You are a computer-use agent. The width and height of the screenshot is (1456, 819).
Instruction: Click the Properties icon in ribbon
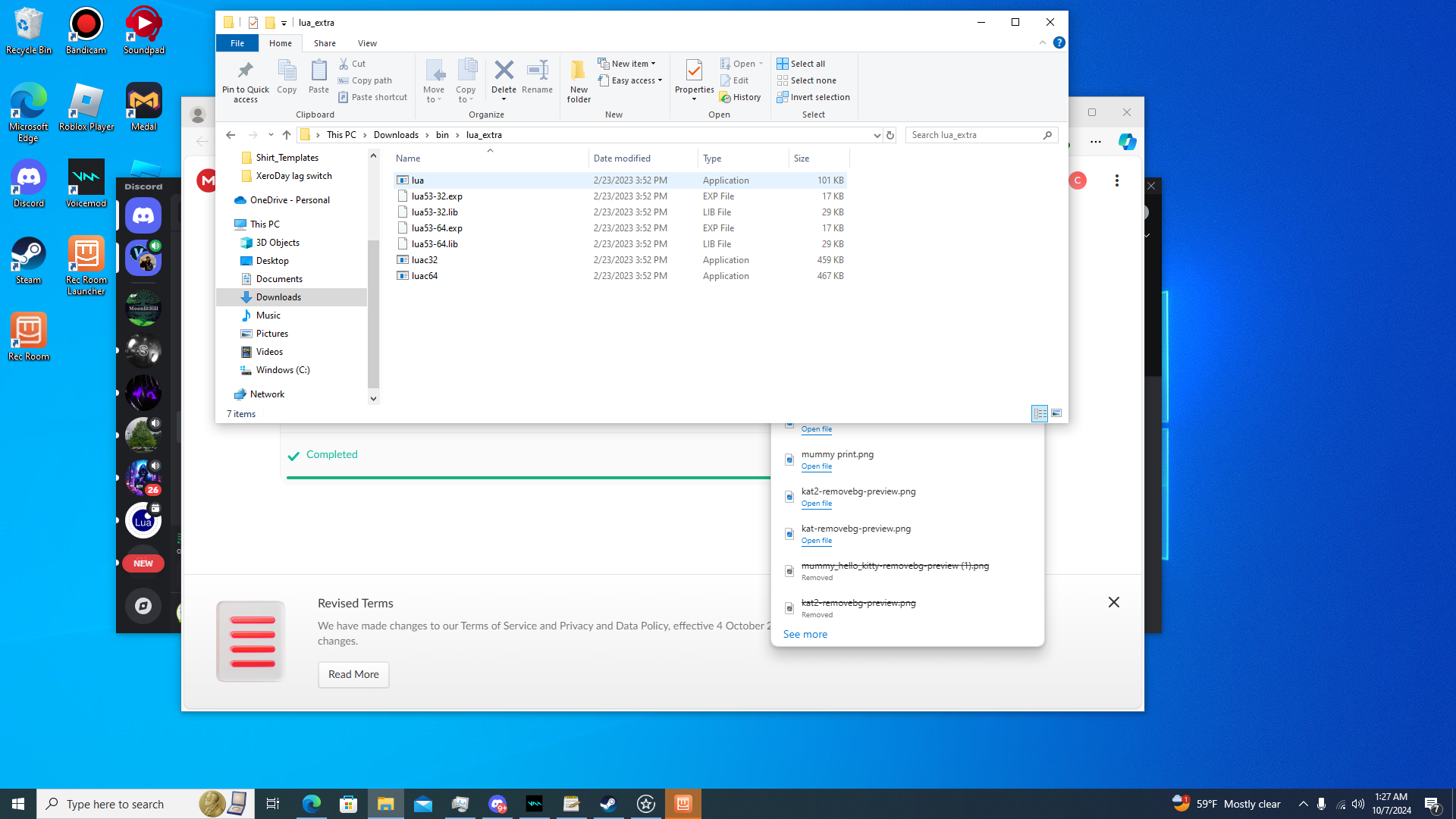[x=694, y=71]
